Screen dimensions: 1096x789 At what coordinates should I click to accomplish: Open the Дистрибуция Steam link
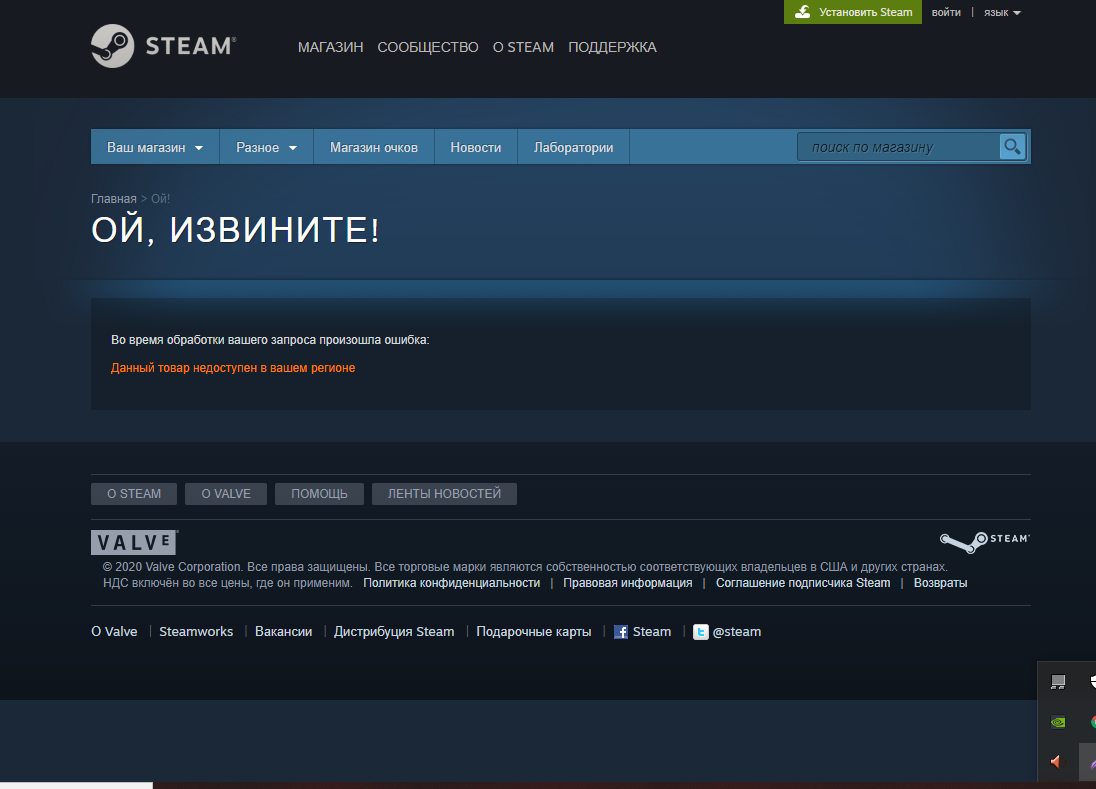394,632
